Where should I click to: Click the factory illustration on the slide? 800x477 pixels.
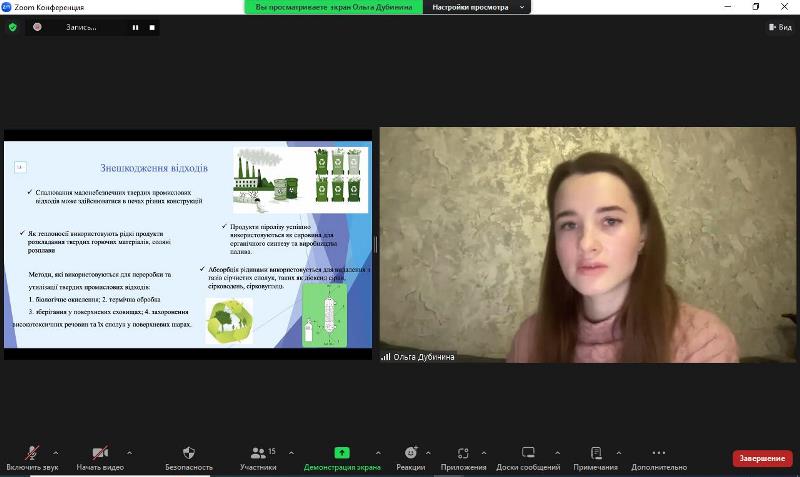click(265, 179)
